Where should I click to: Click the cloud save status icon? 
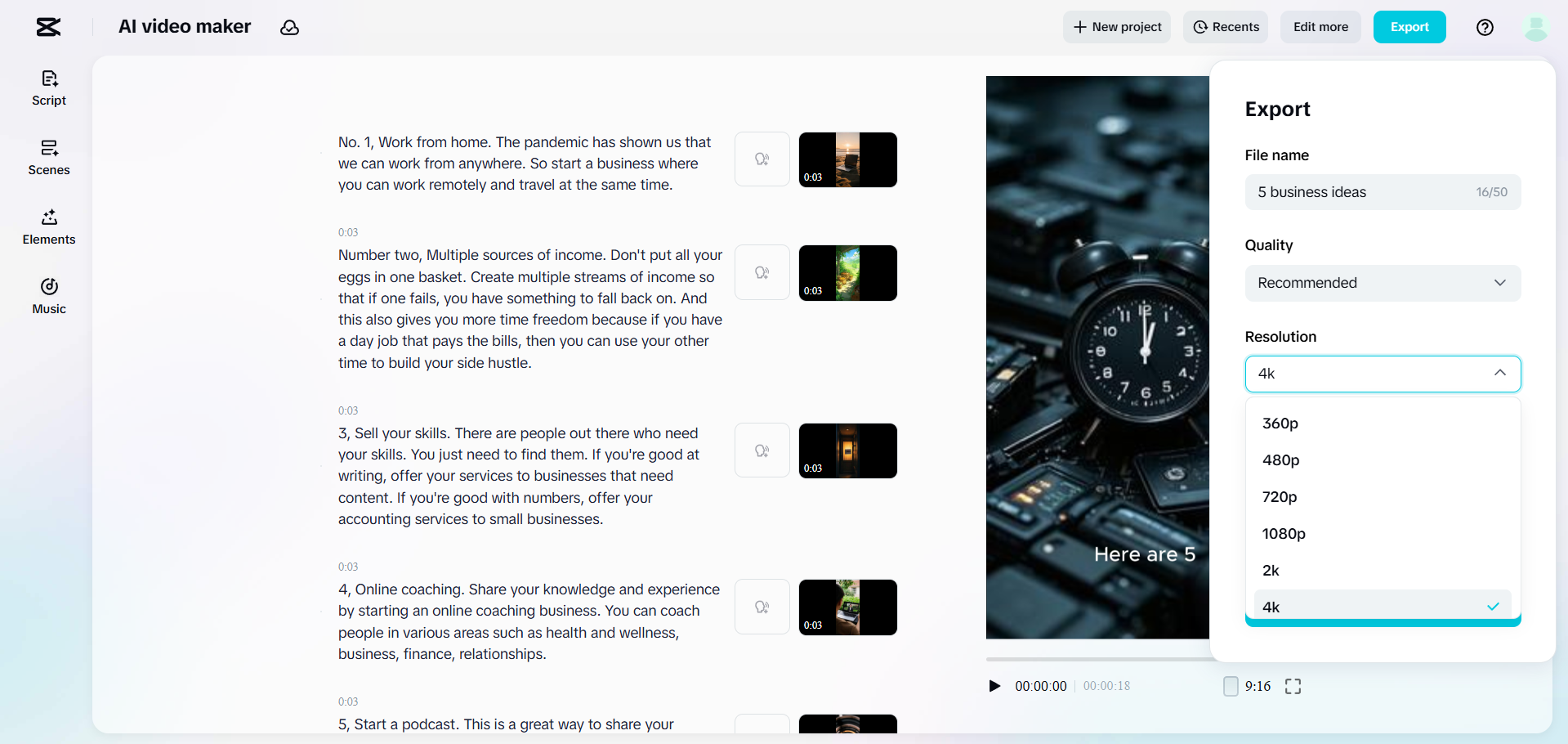point(289,27)
